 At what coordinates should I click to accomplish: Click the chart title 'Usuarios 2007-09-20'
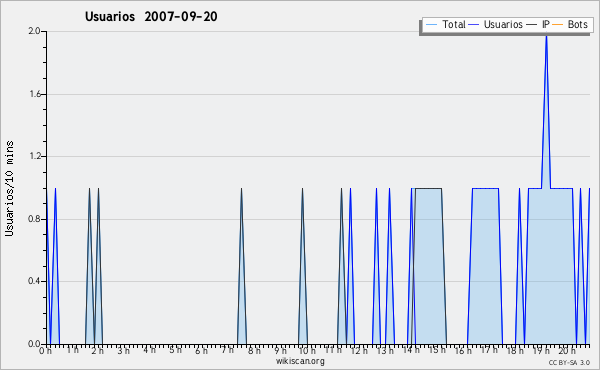point(151,17)
